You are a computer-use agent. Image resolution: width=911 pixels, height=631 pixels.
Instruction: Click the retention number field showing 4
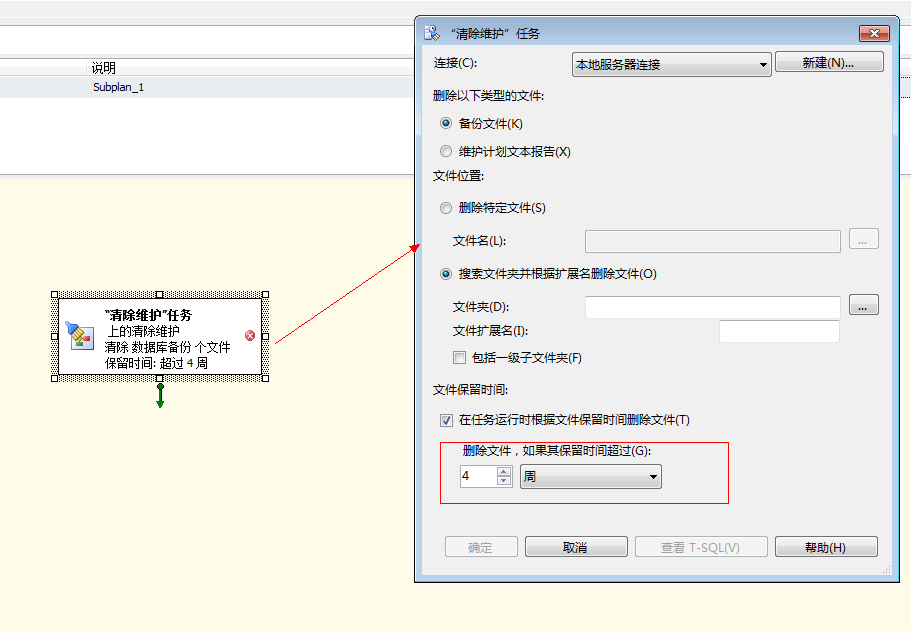coord(479,476)
